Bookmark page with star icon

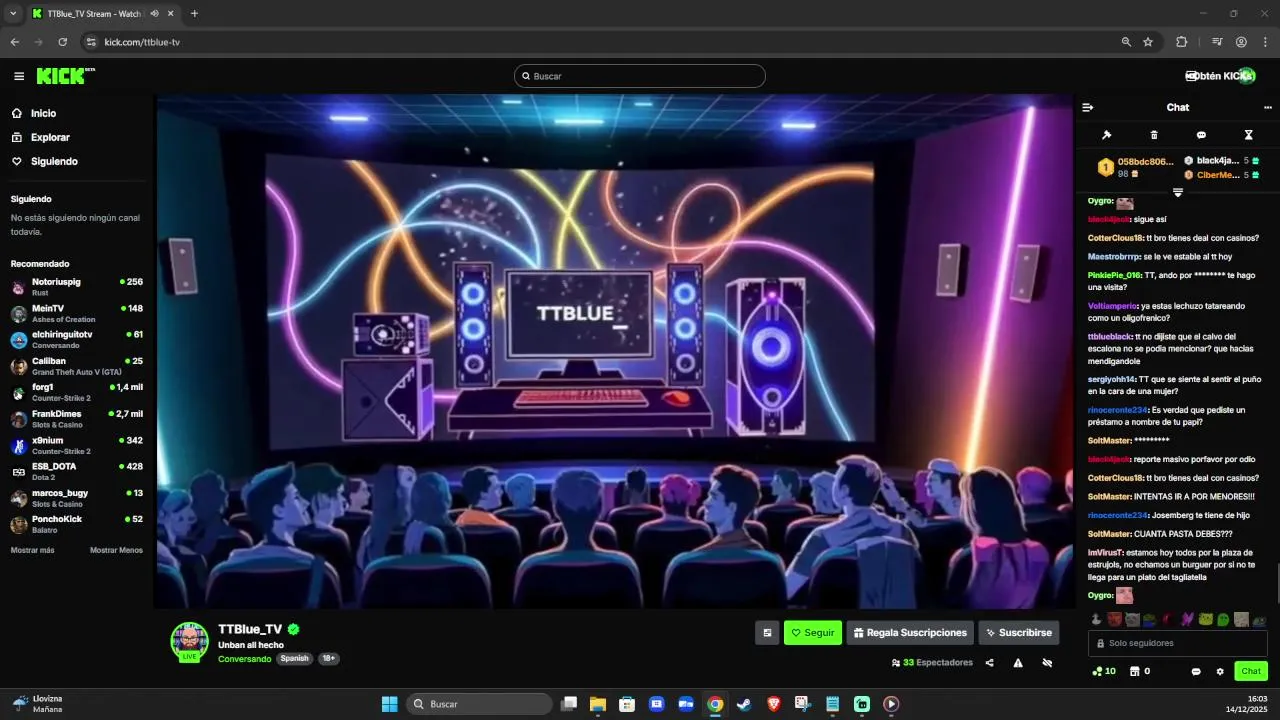[x=1148, y=42]
